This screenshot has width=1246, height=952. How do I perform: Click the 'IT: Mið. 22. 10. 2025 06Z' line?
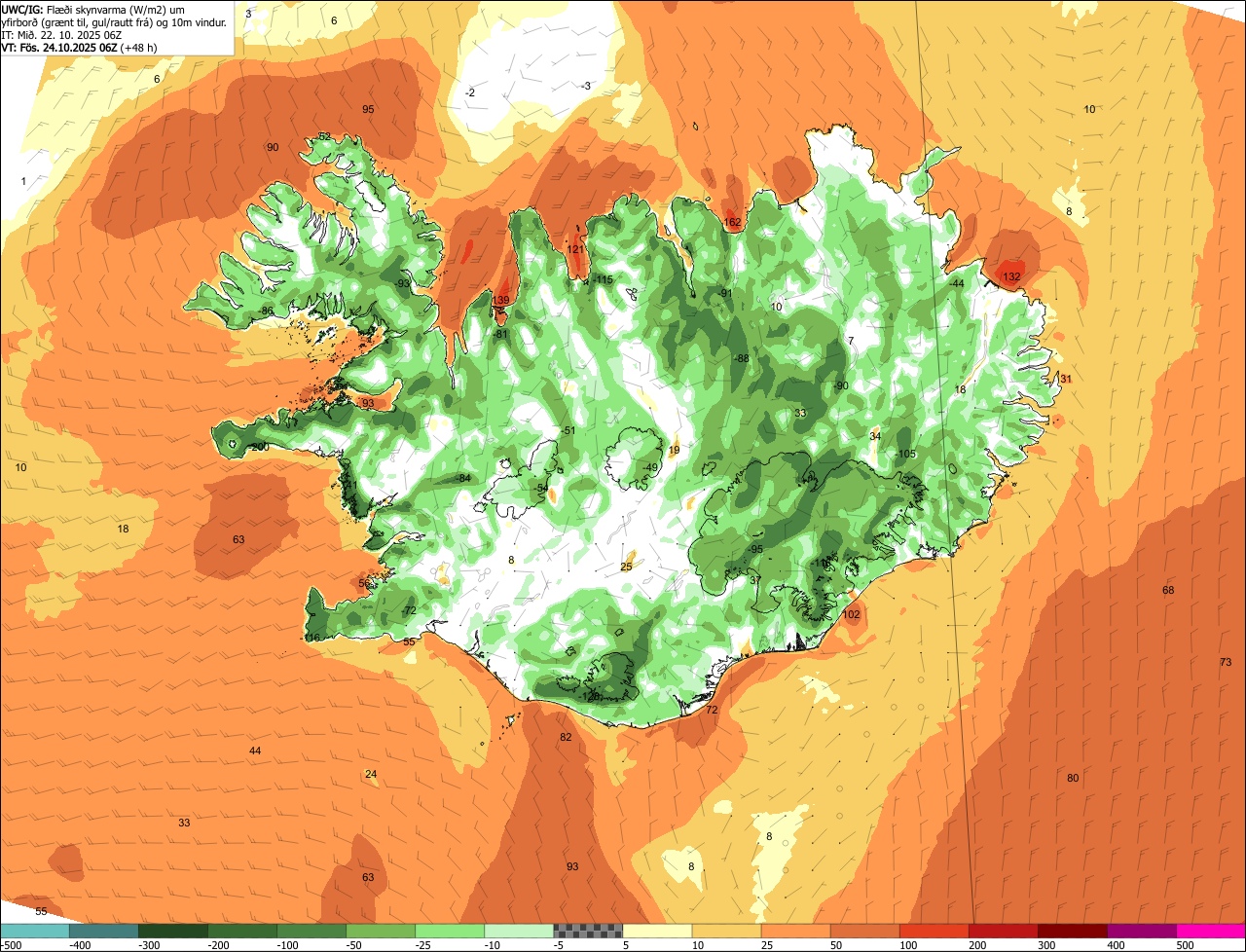pyautogui.click(x=61, y=34)
